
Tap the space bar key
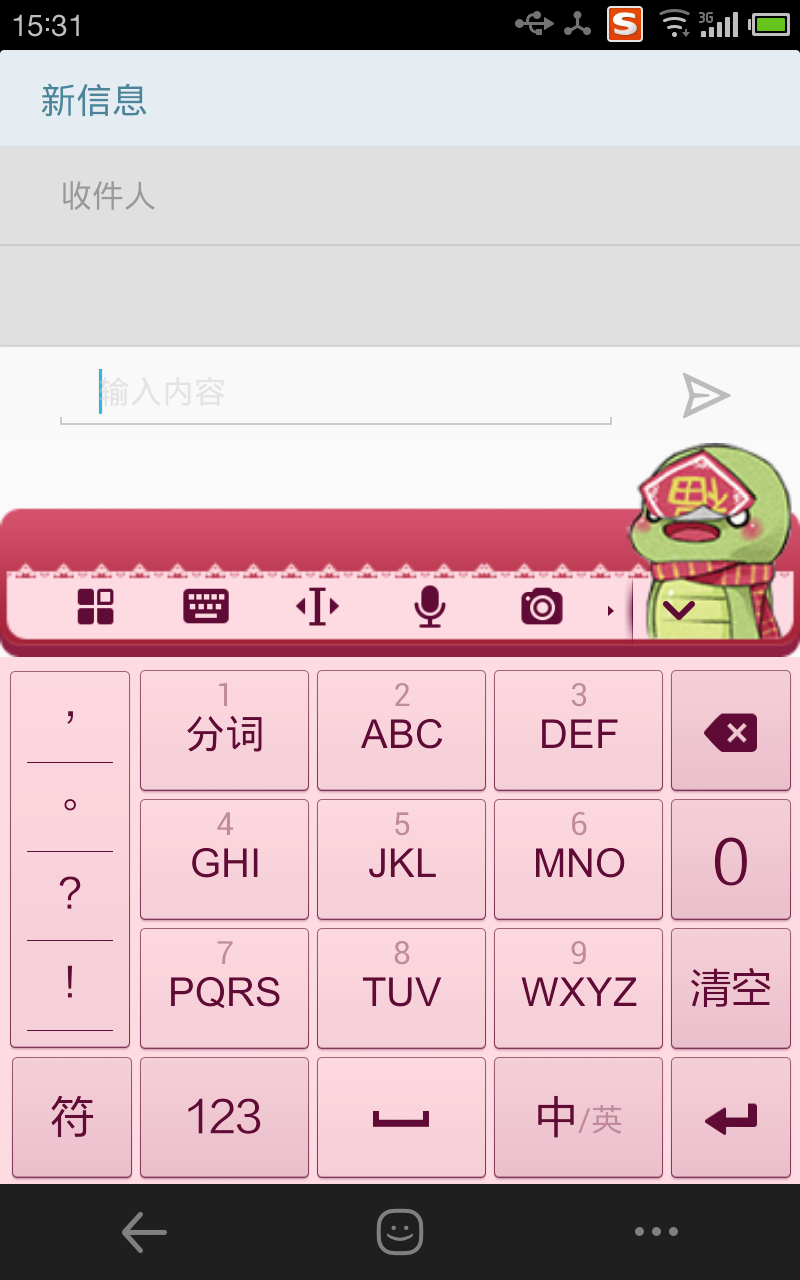click(401, 1118)
